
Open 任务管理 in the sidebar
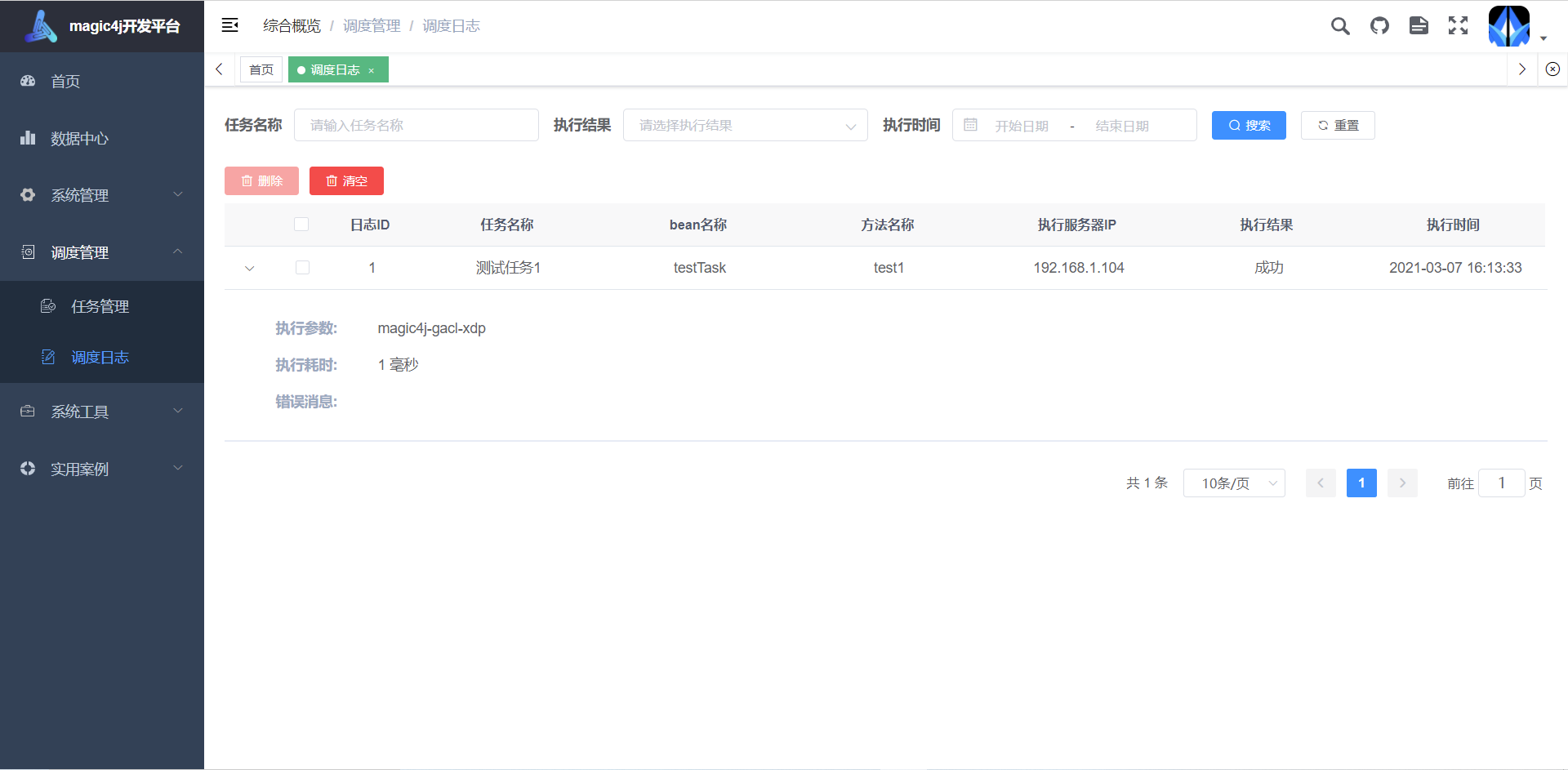click(102, 306)
